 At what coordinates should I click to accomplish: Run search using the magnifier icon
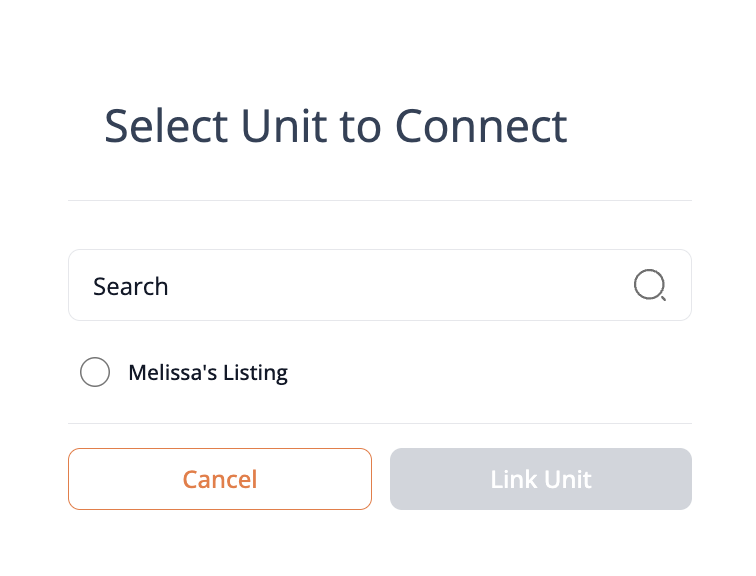click(650, 285)
